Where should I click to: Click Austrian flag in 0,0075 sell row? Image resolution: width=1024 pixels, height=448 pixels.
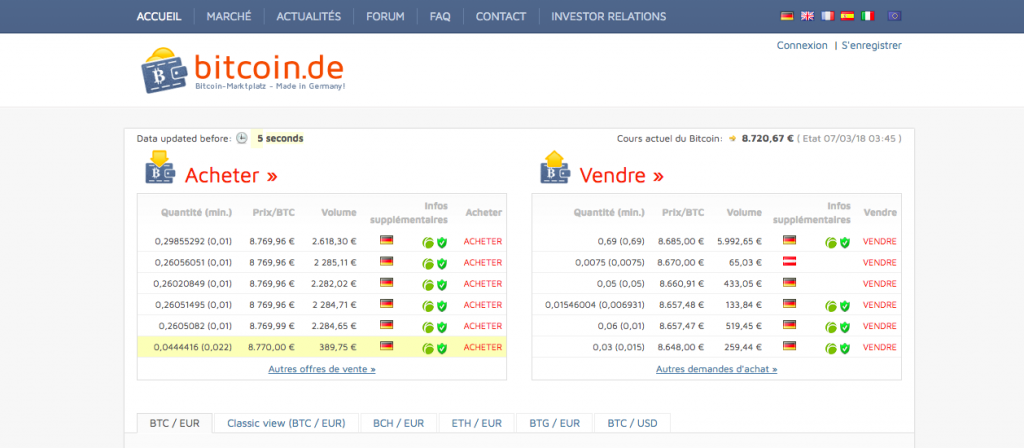coord(789,261)
